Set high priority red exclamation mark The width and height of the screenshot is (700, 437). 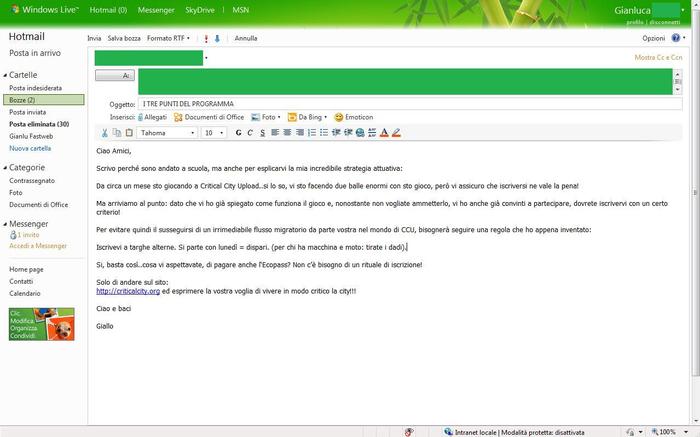coord(206,39)
